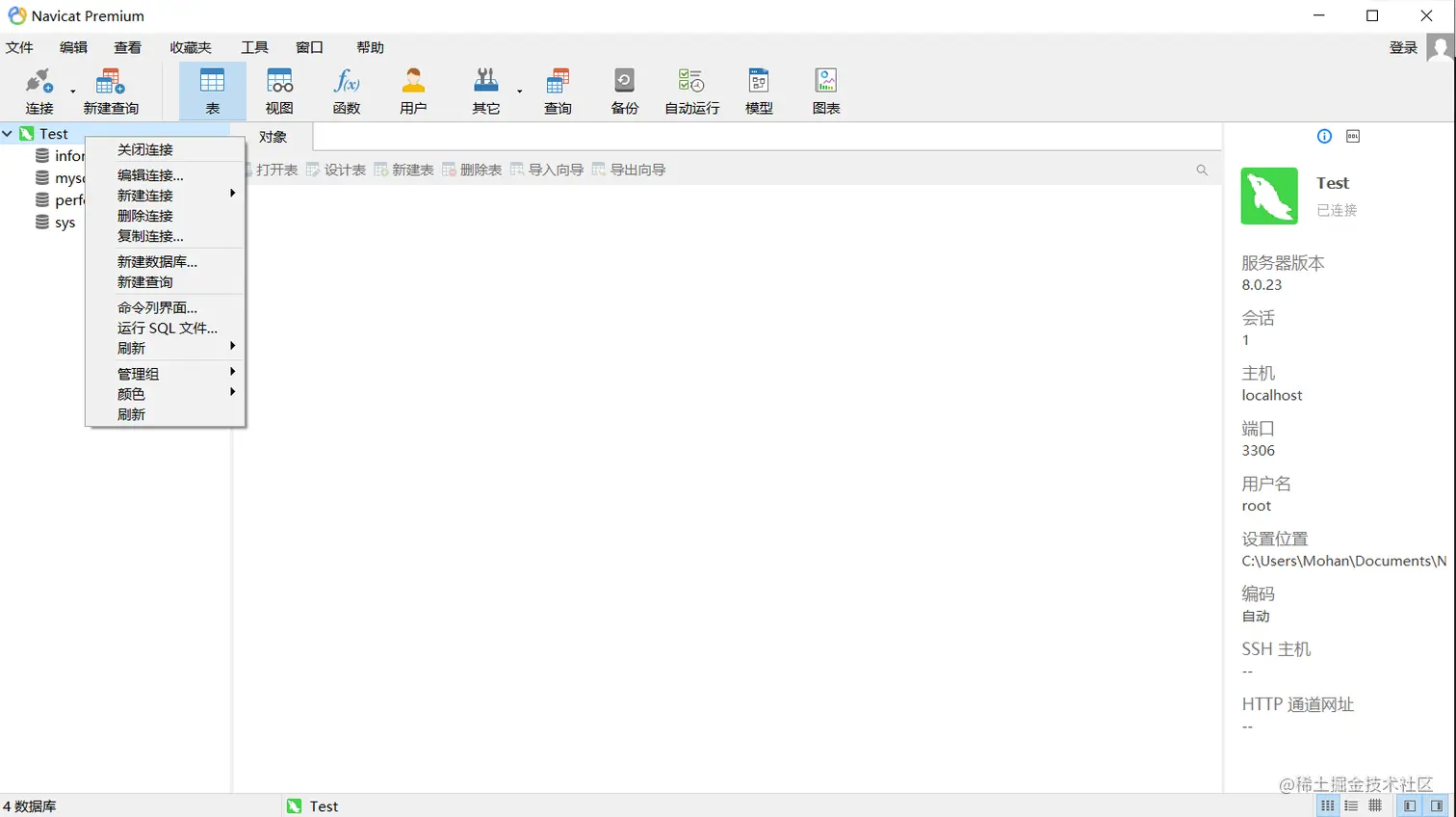This screenshot has height=817, width=1456.
Task: Click the 导出向导 export wizard button
Action: pyautogui.click(x=629, y=170)
